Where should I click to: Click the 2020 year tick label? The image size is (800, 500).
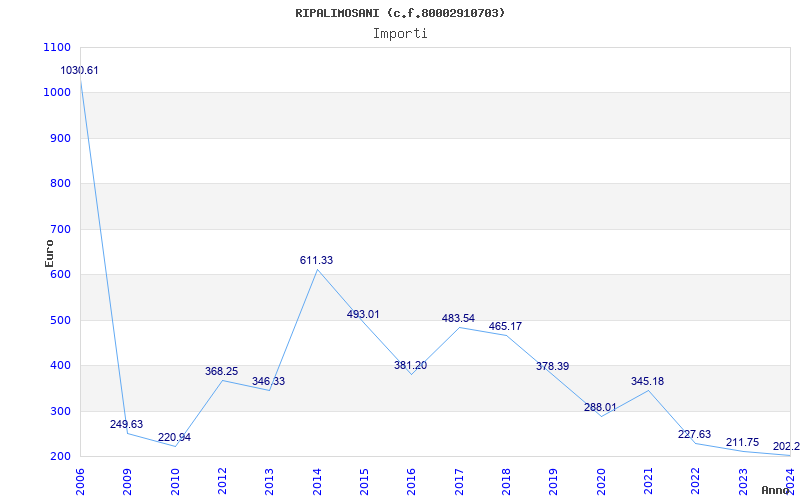coord(601,480)
